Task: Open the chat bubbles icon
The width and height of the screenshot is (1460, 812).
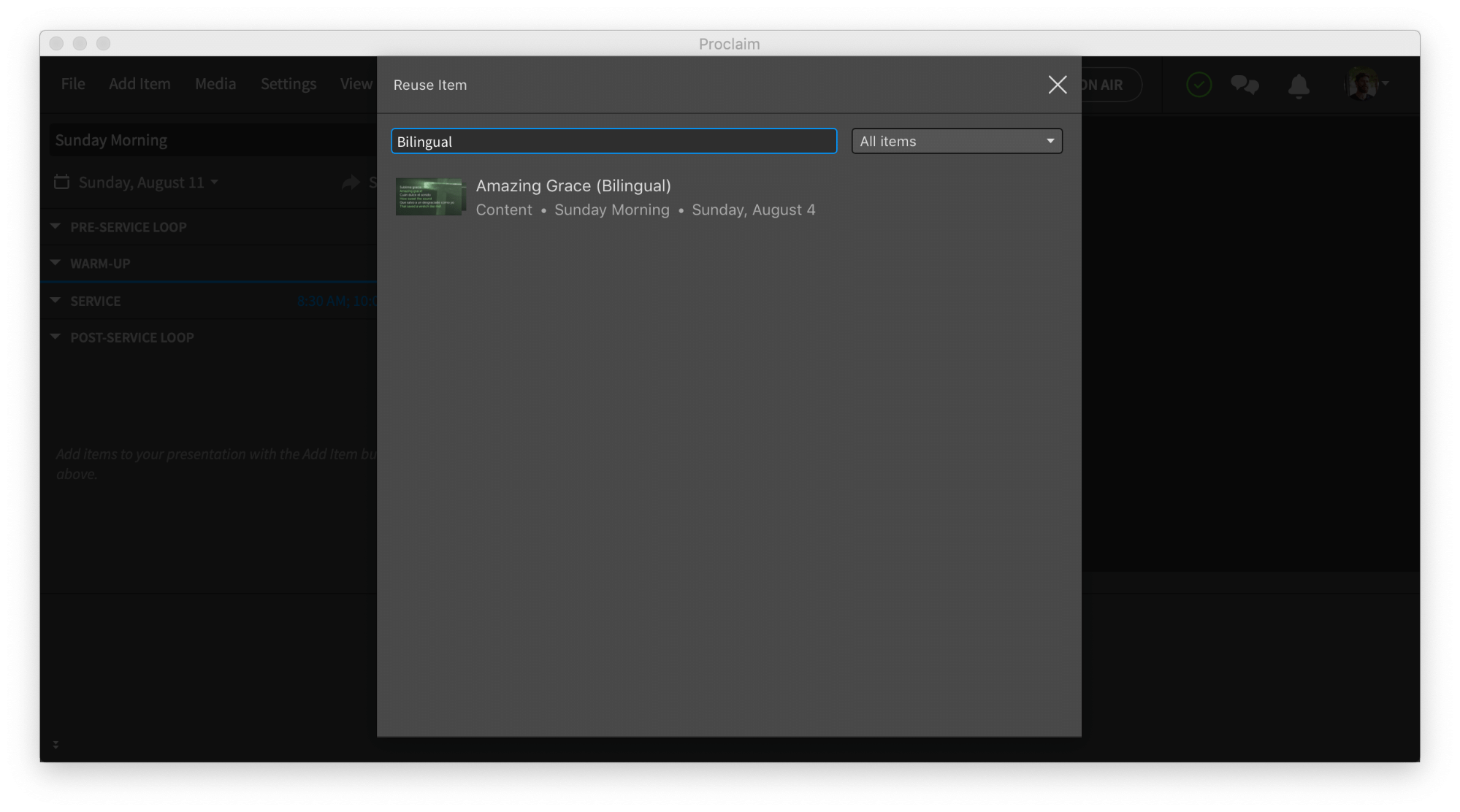Action: 1245,85
